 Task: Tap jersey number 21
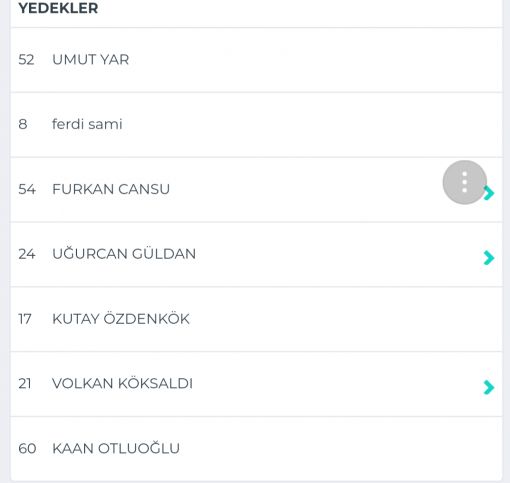[25, 384]
